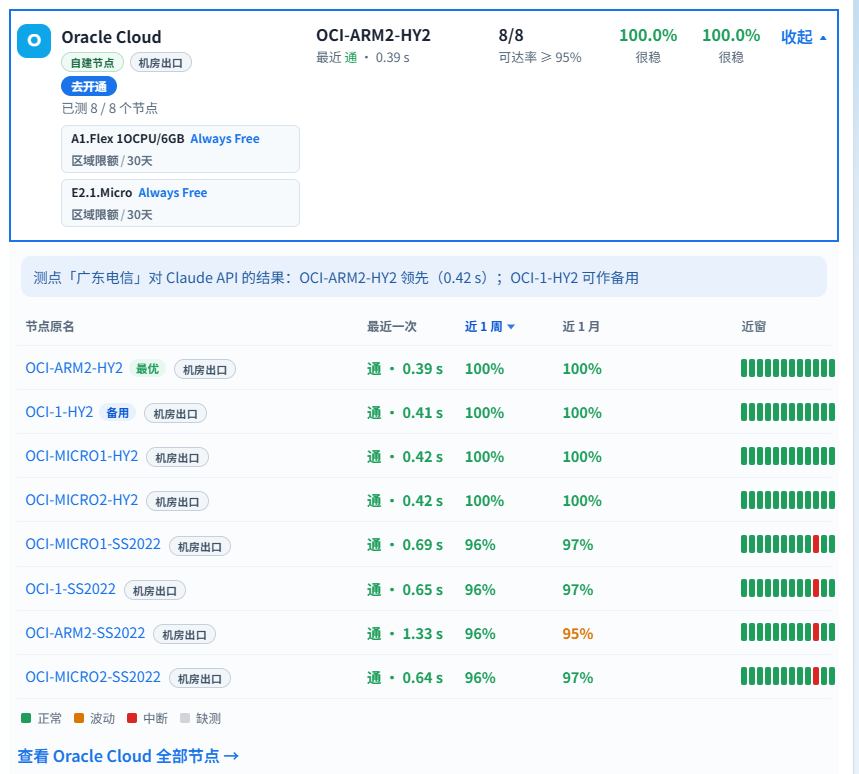Click the gray 缺测 legend swatch
Screen dimensions: 859x774
pyautogui.click(x=185, y=718)
